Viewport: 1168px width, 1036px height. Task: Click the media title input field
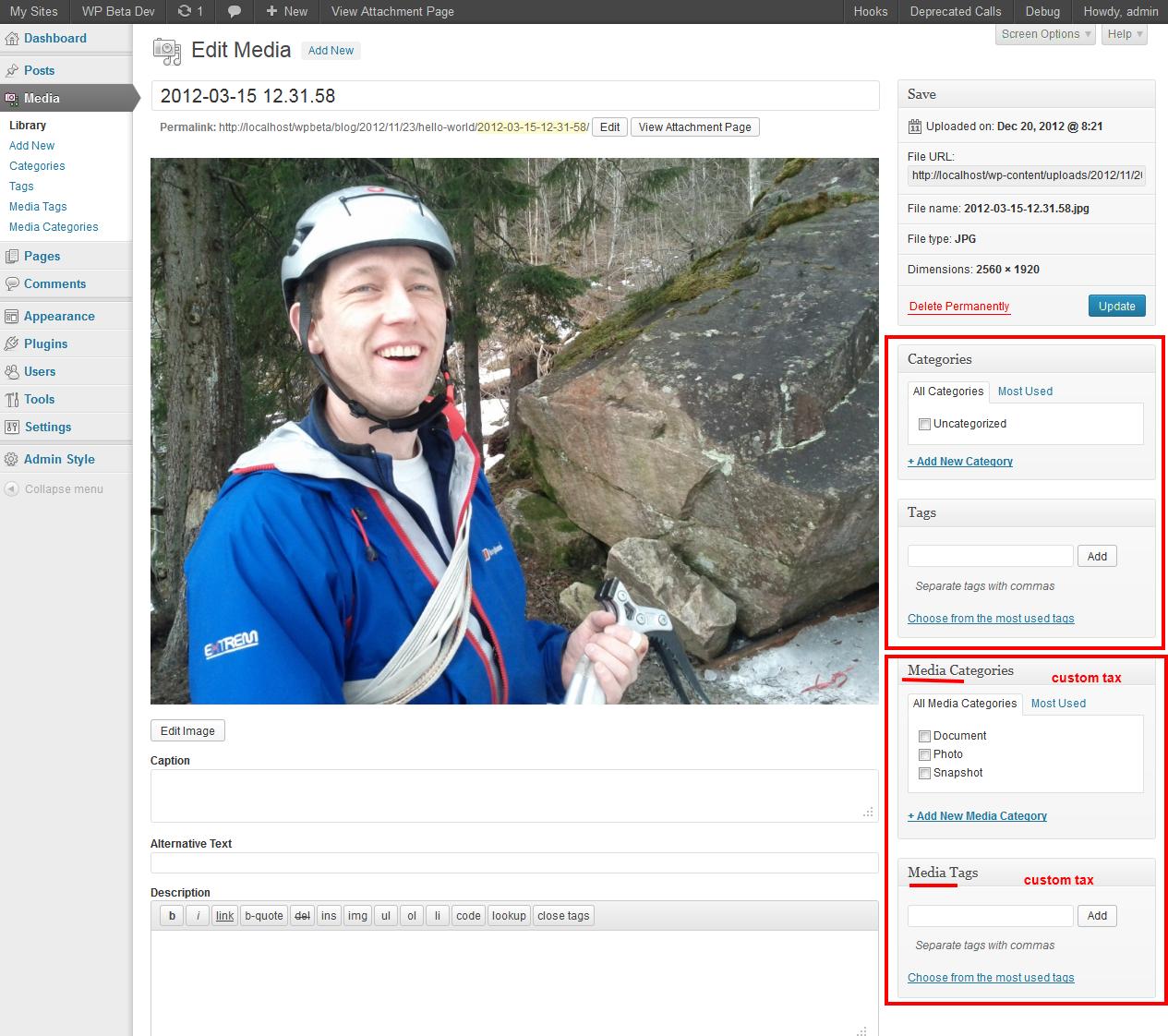[x=515, y=96]
